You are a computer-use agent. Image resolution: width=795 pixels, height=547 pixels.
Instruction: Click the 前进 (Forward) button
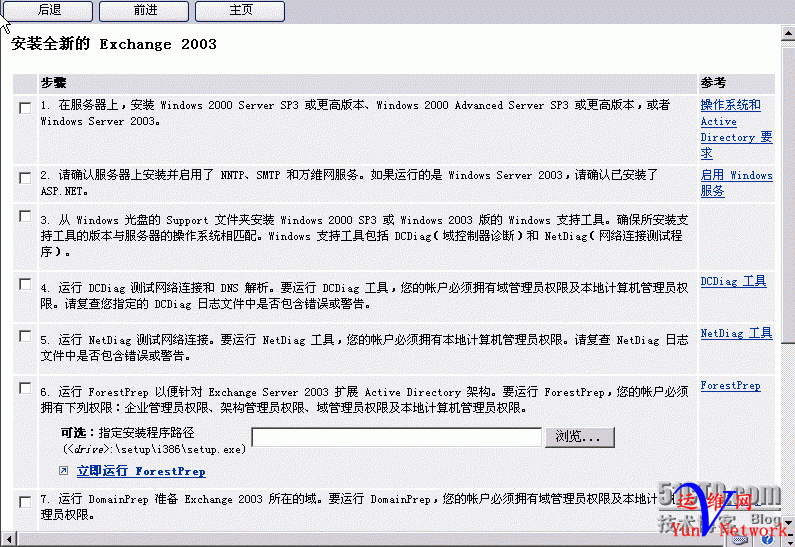click(144, 11)
